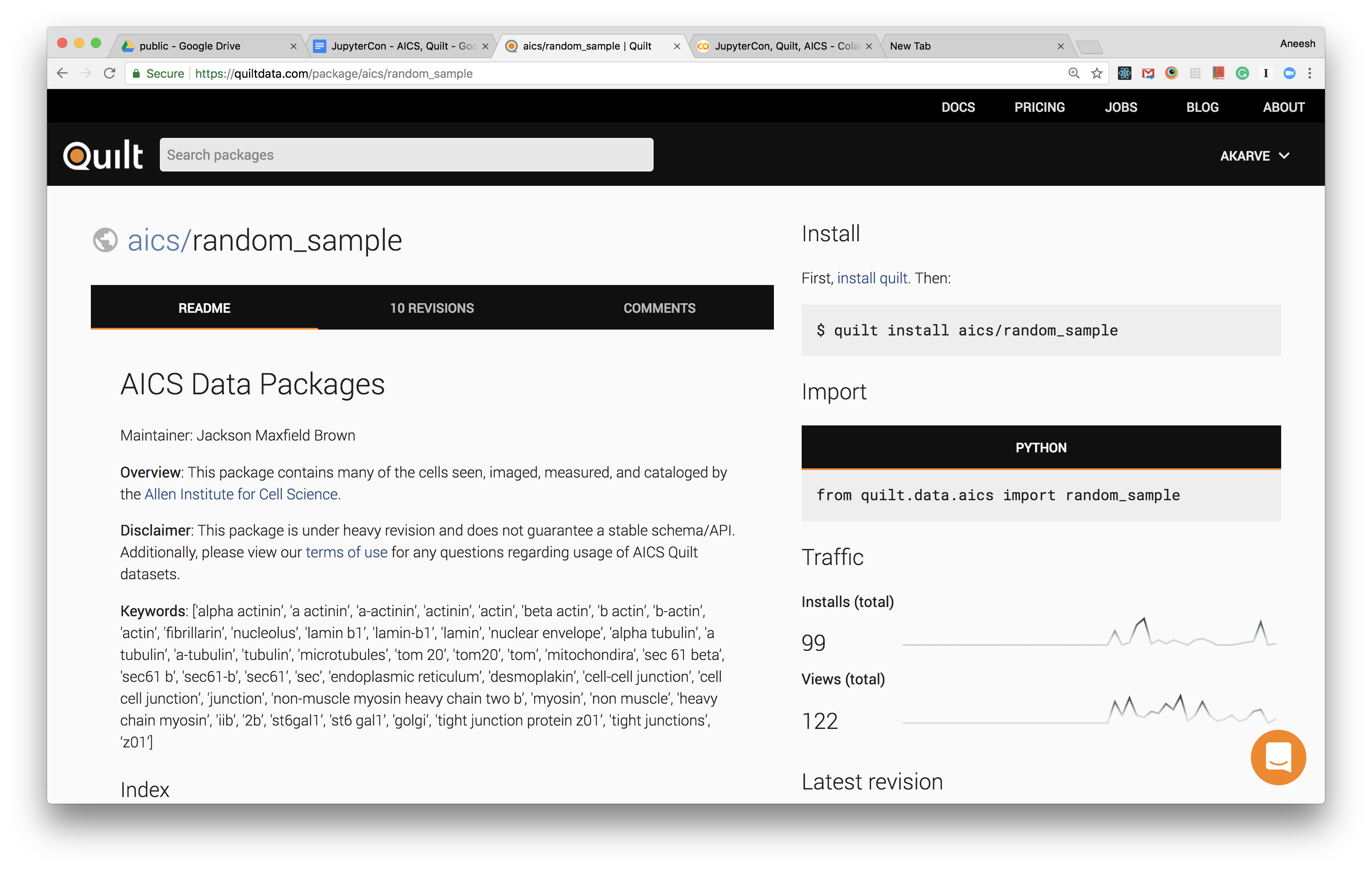Click the Views (total) sparkline chart
Viewport: 1372px width, 871px height.
click(1089, 709)
